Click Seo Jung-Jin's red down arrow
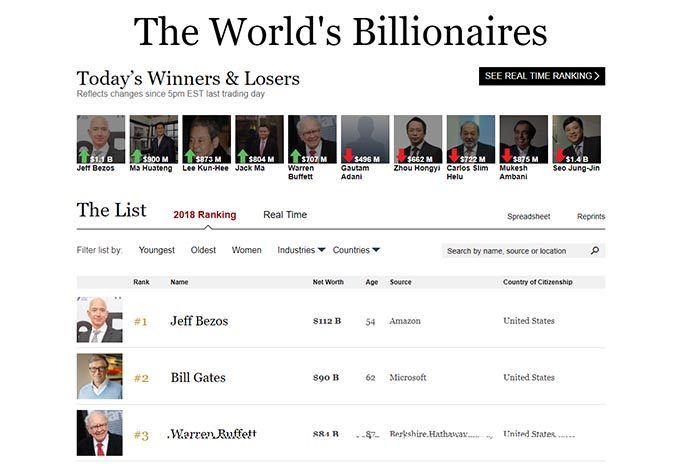Screen dimensions: 696x464 pyautogui.click(x=560, y=157)
